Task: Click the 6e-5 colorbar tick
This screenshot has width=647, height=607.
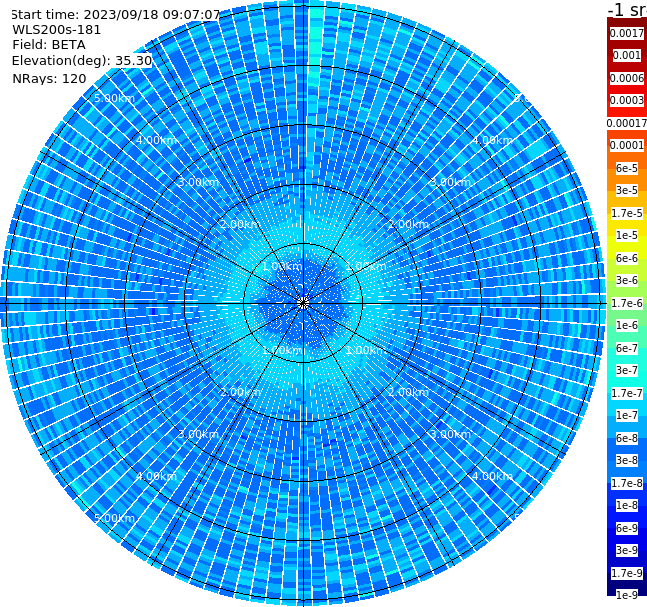Action: (627, 168)
